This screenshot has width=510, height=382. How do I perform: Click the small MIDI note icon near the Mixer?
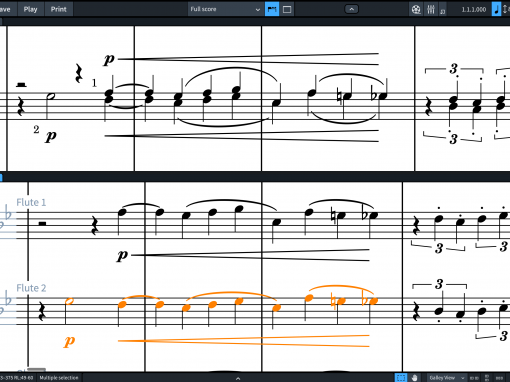point(443,11)
